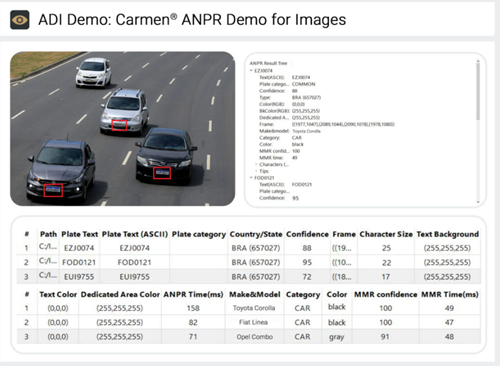Click the MMR time value 48
Image resolution: width=500 pixels, height=366 pixels.
449,337
